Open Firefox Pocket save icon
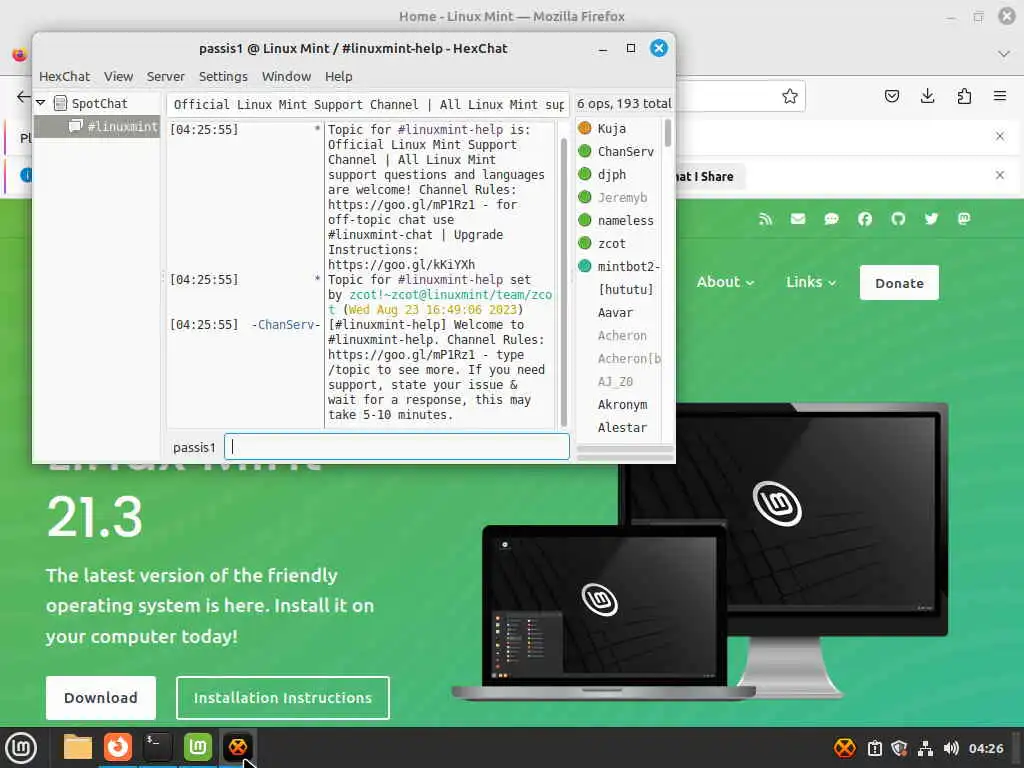The height and width of the screenshot is (768, 1024). pyautogui.click(x=891, y=97)
